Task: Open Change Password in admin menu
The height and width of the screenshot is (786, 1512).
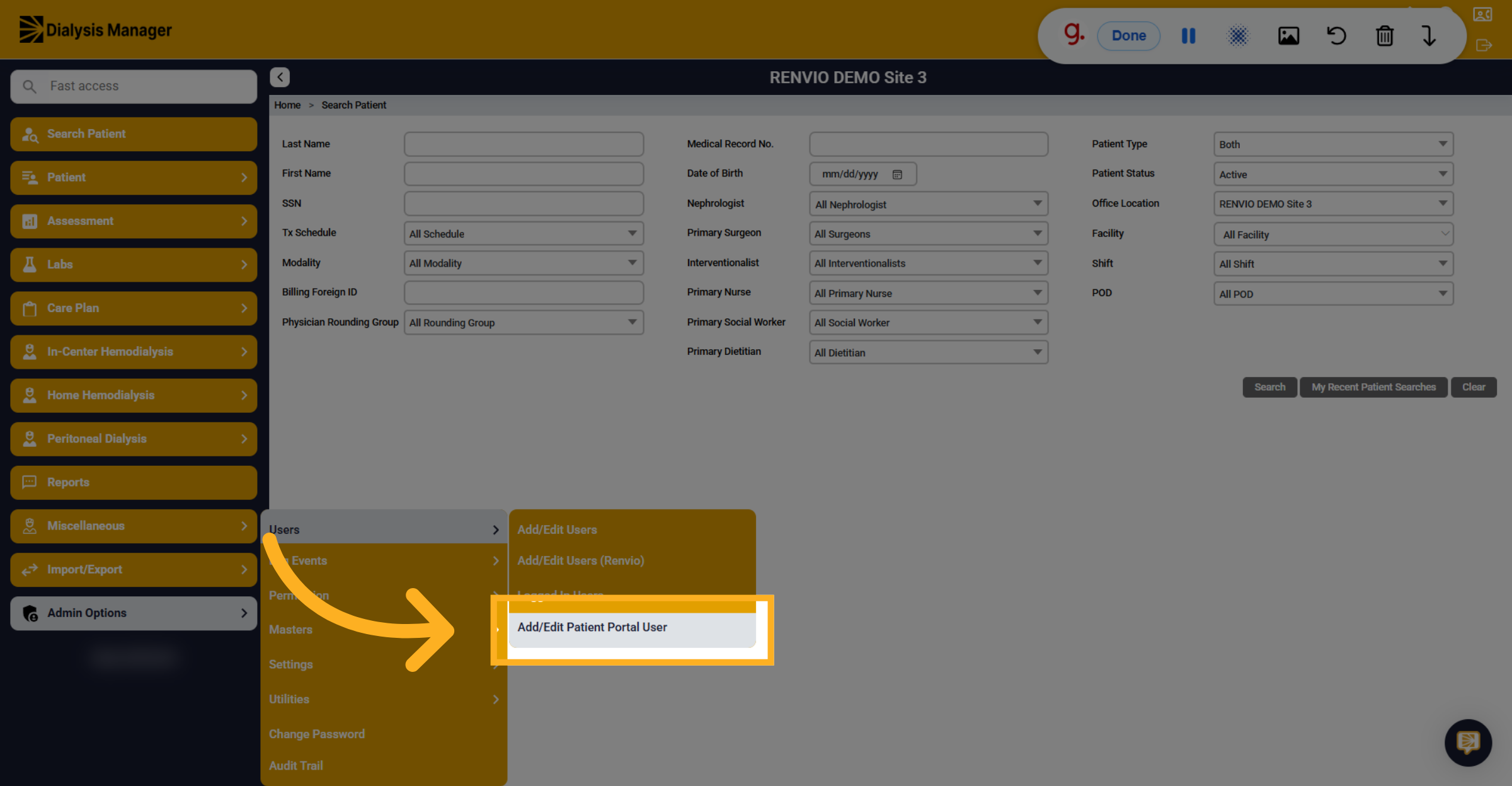Action: [x=384, y=734]
